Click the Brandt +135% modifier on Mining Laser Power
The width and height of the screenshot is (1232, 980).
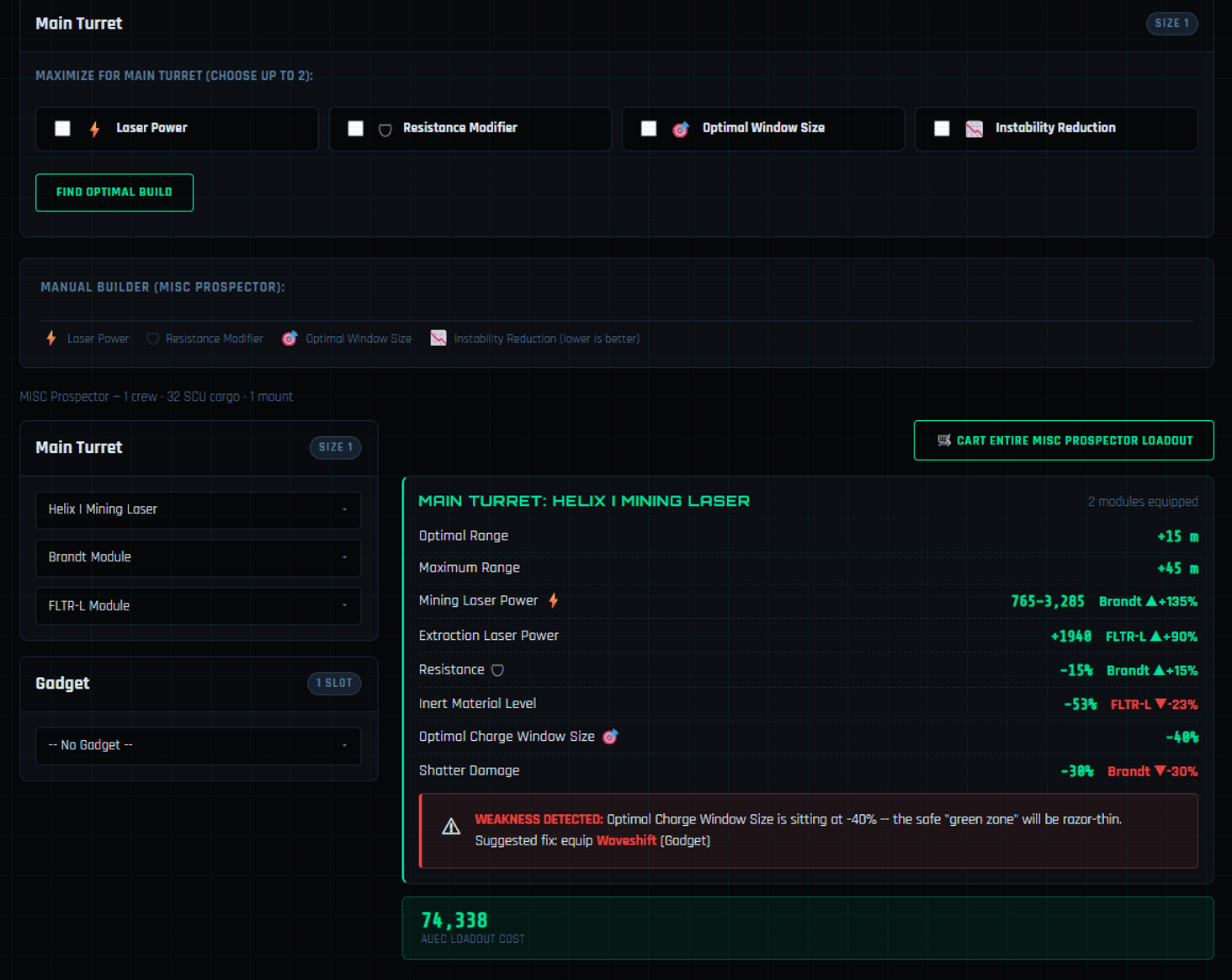pyautogui.click(x=1148, y=602)
